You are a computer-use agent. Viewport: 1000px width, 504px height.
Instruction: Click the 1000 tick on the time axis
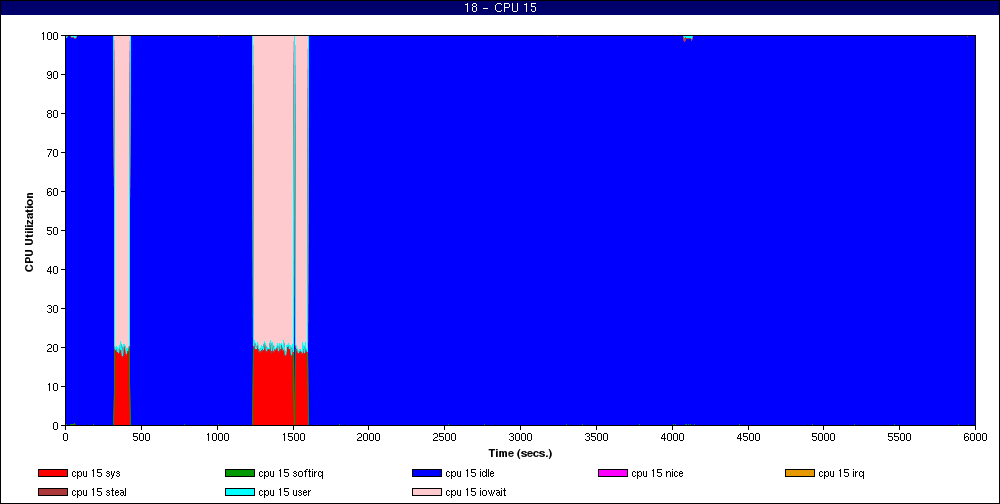click(x=217, y=438)
